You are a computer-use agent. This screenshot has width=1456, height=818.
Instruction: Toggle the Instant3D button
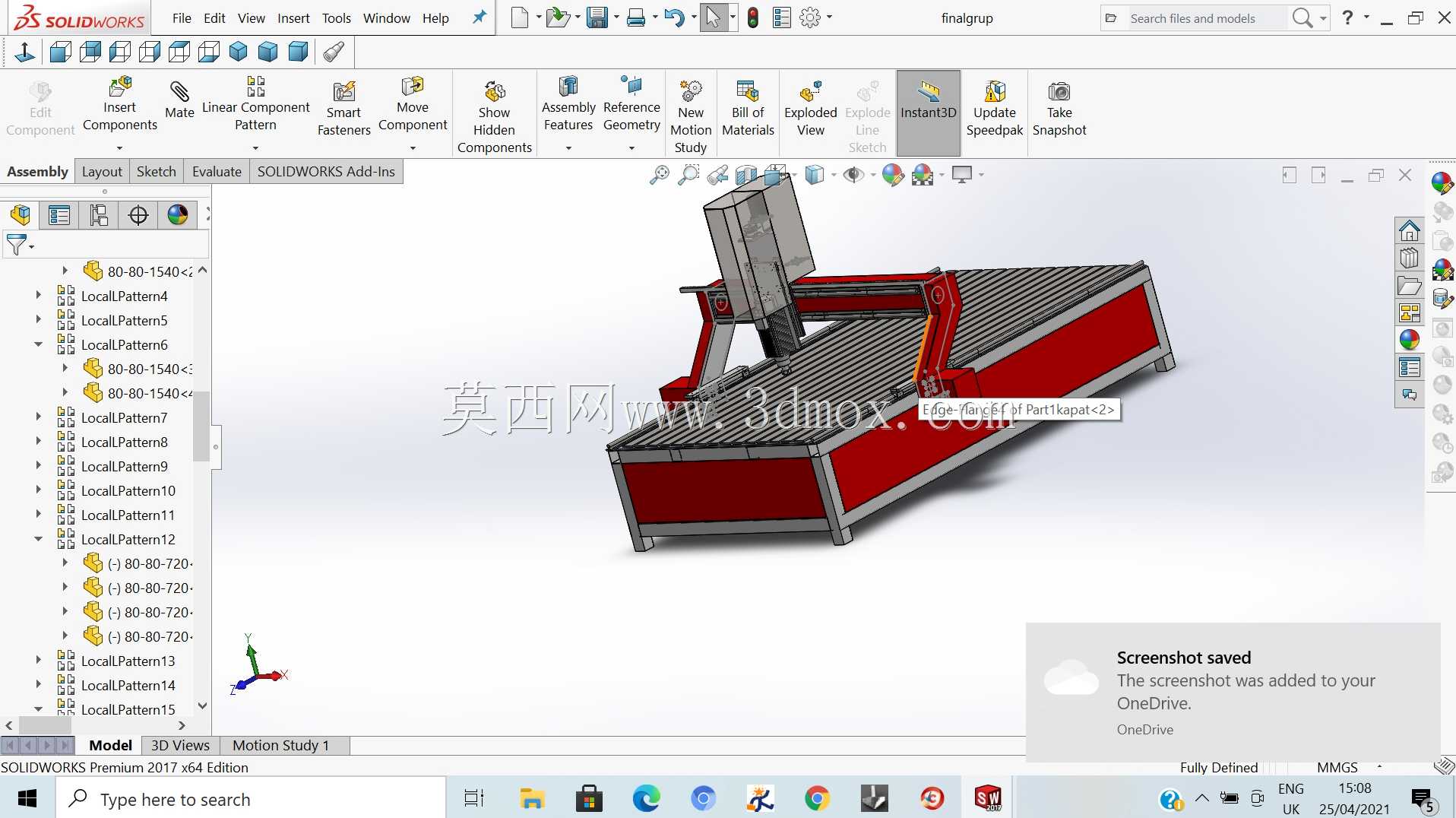pos(929,113)
